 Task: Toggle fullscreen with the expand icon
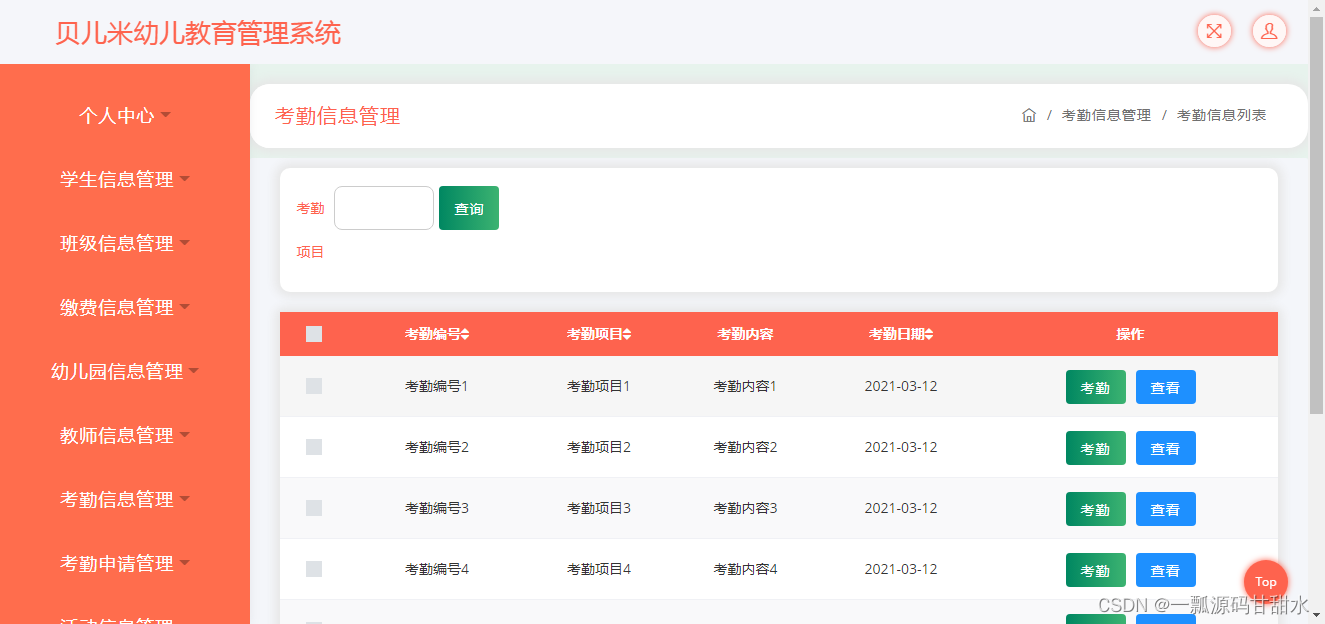tap(1214, 31)
